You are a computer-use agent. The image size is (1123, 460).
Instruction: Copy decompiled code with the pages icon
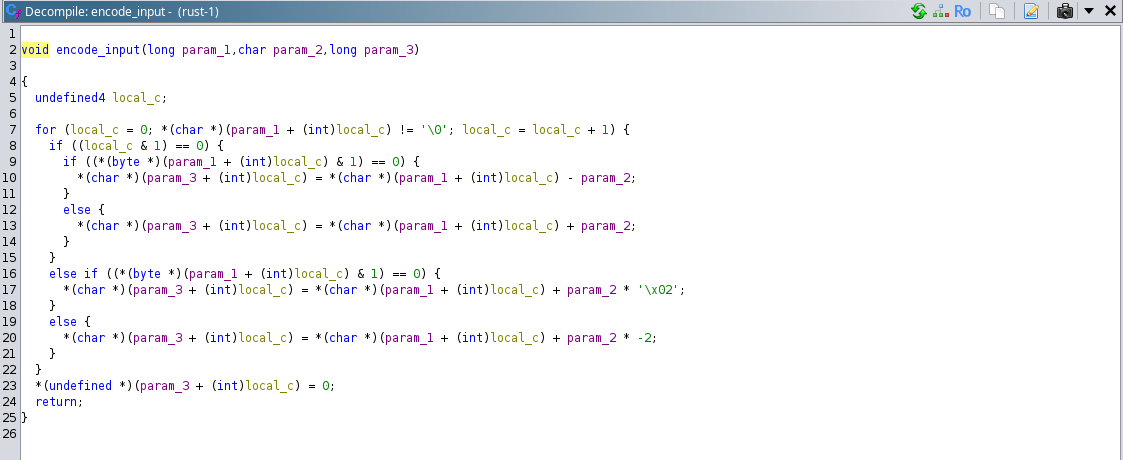(x=997, y=11)
